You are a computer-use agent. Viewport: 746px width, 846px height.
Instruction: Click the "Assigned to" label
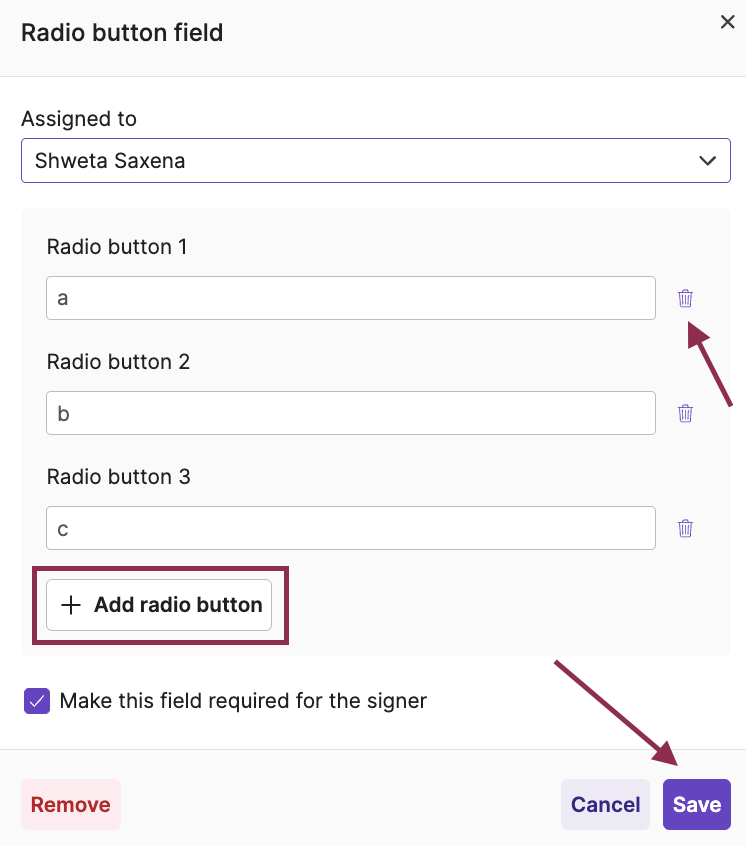click(79, 119)
